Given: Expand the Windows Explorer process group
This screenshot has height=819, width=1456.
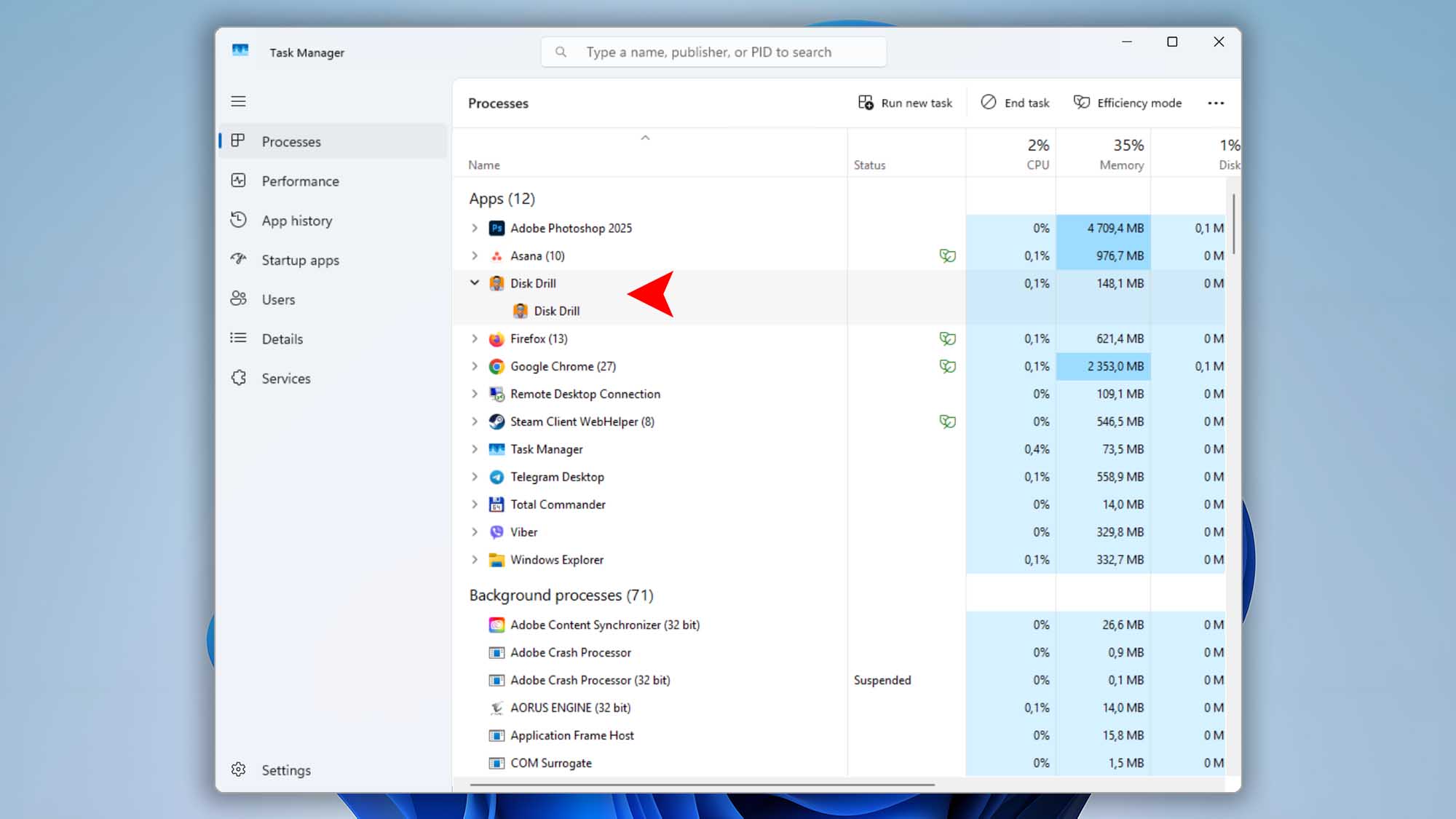Looking at the screenshot, I should (x=475, y=560).
